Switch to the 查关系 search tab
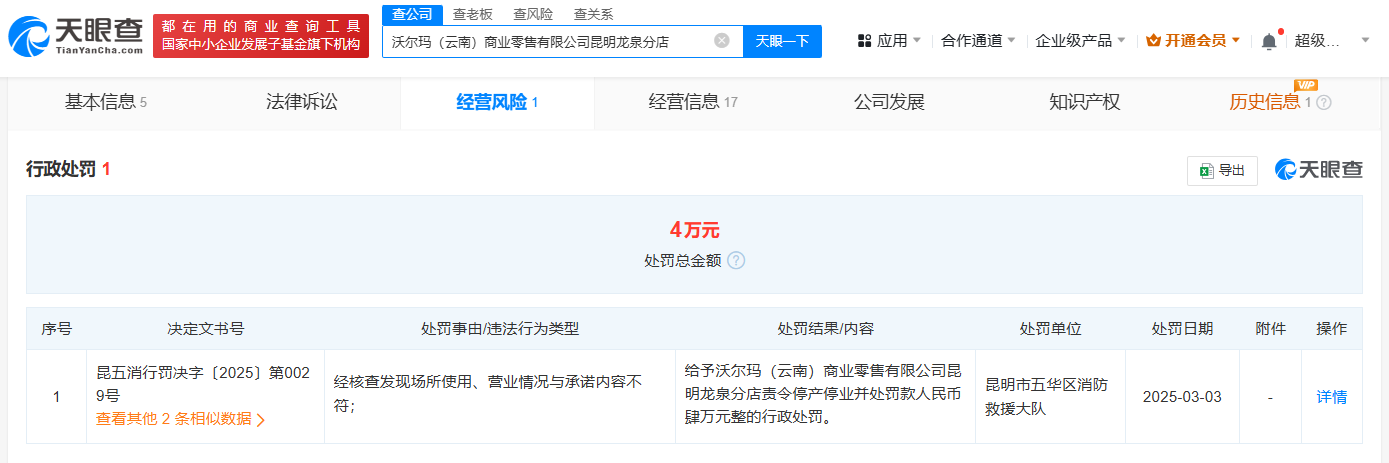This screenshot has width=1389, height=463. 593,14
